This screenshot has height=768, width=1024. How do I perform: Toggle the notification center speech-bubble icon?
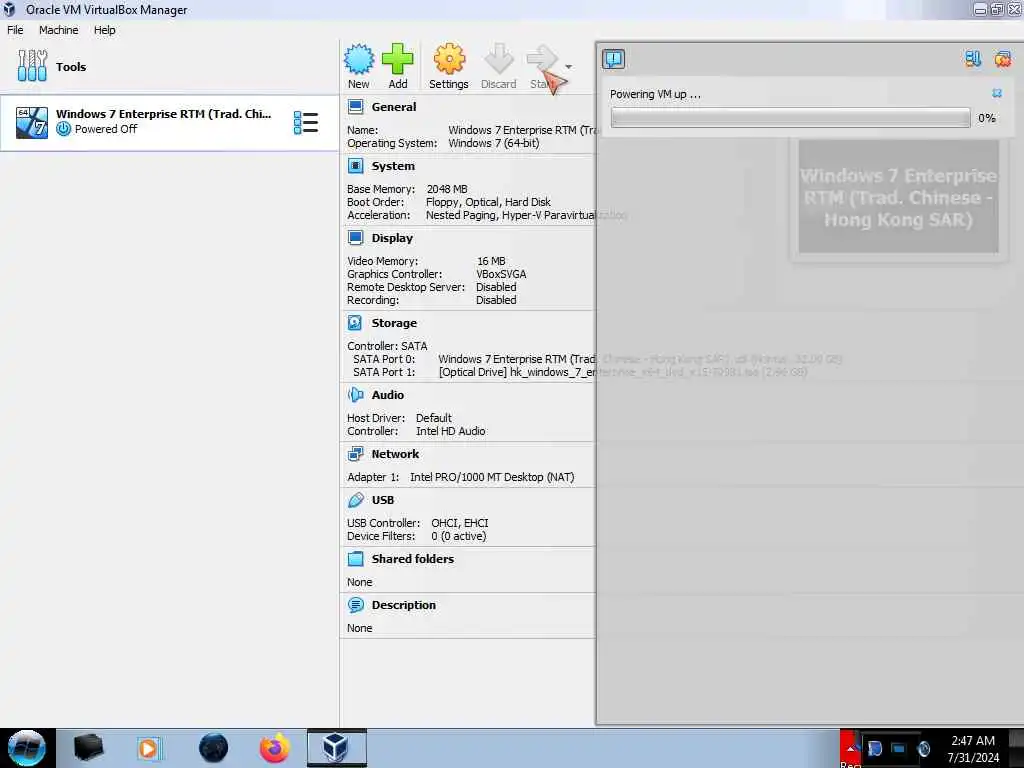613,59
